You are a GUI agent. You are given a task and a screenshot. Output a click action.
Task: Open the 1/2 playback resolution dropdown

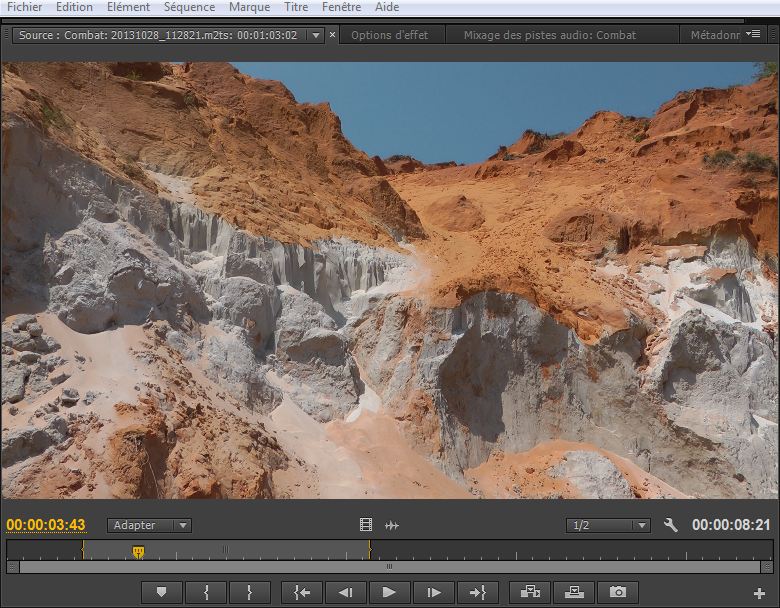pyautogui.click(x=608, y=525)
